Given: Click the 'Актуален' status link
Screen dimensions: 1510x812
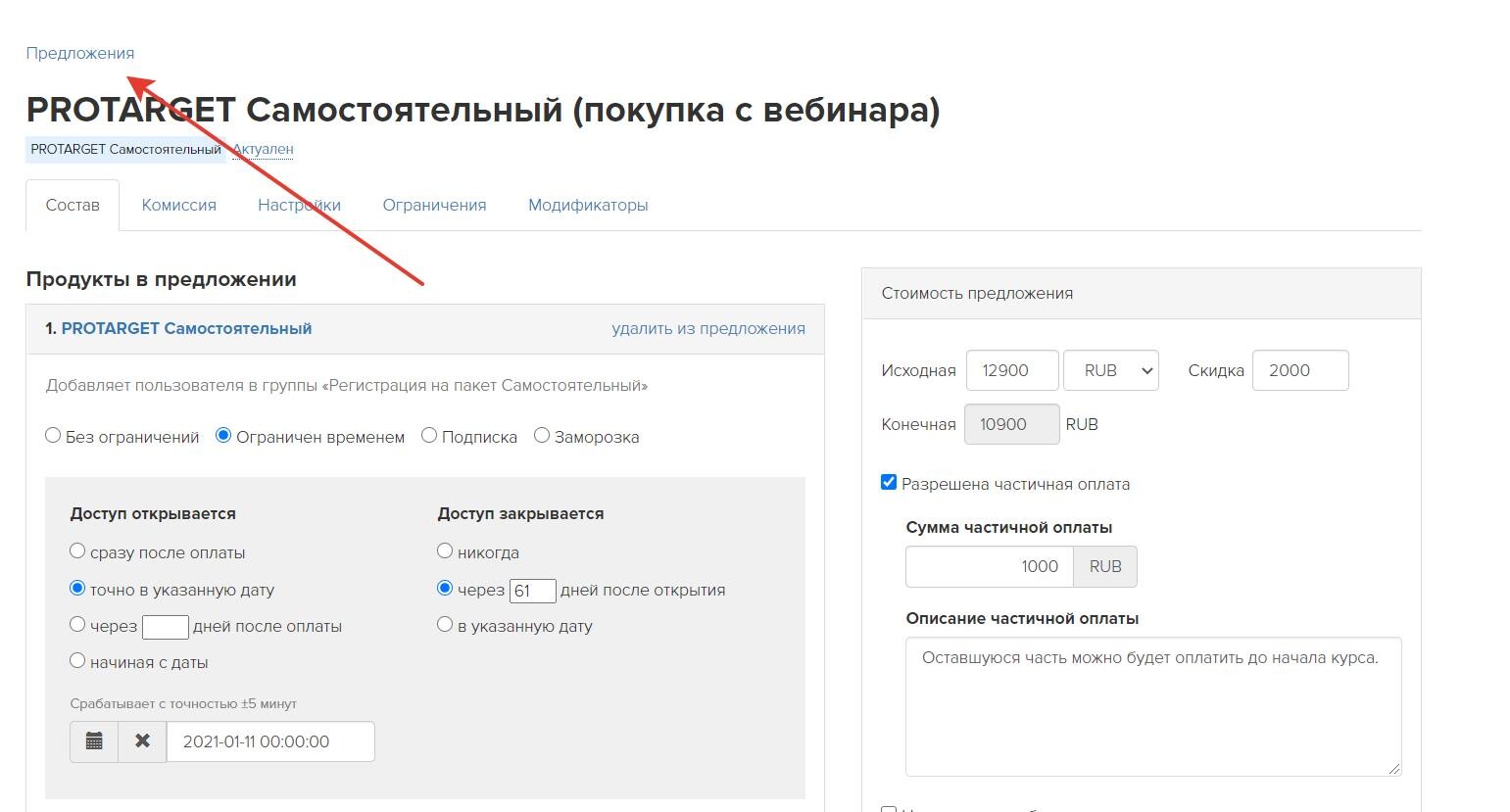Looking at the screenshot, I should point(263,149).
